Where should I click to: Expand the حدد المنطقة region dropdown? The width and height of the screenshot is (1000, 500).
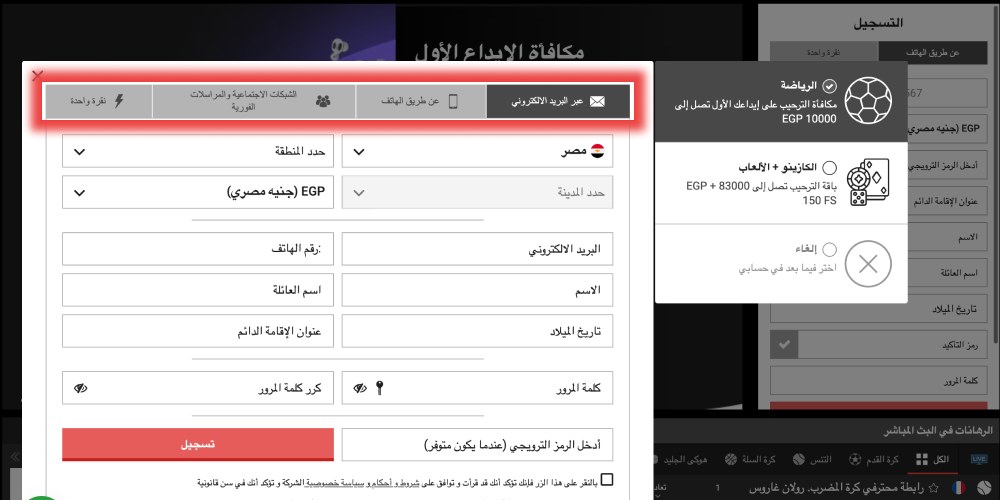[198, 151]
